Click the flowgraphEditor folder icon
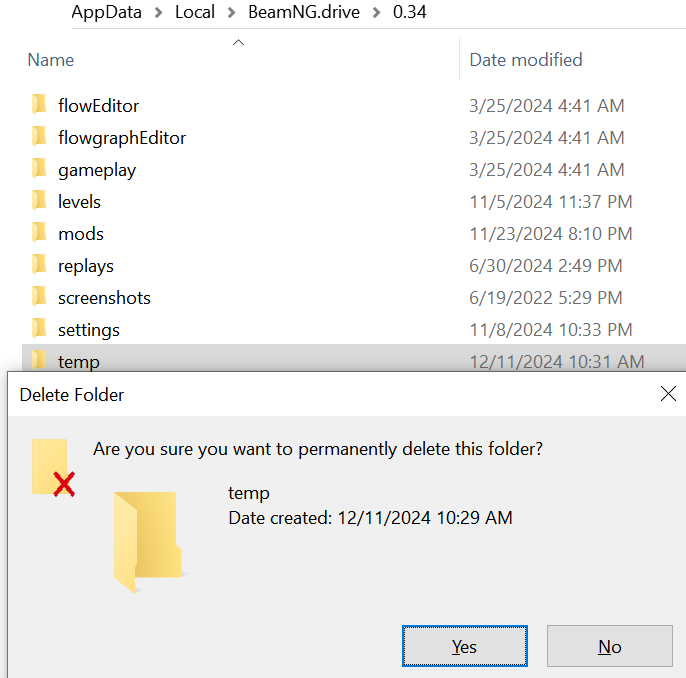Screen dimensions: 686x678 (x=39, y=137)
